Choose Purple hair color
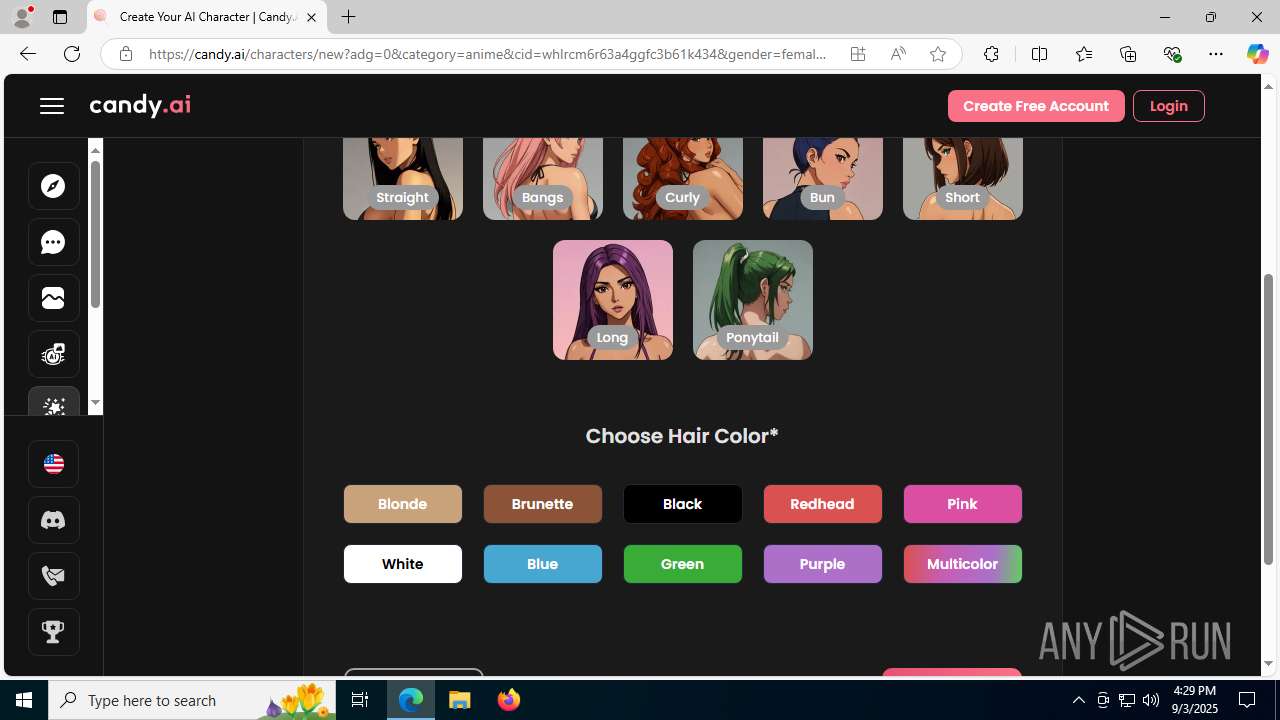The height and width of the screenshot is (720, 1280). (823, 564)
